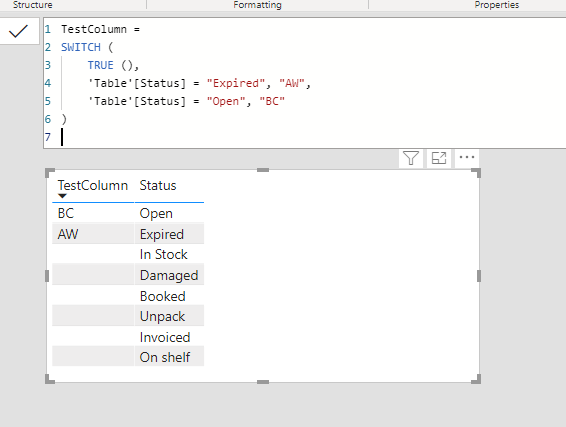The height and width of the screenshot is (427, 566).
Task: Click the "Open" string in the formula
Action: coord(226,101)
